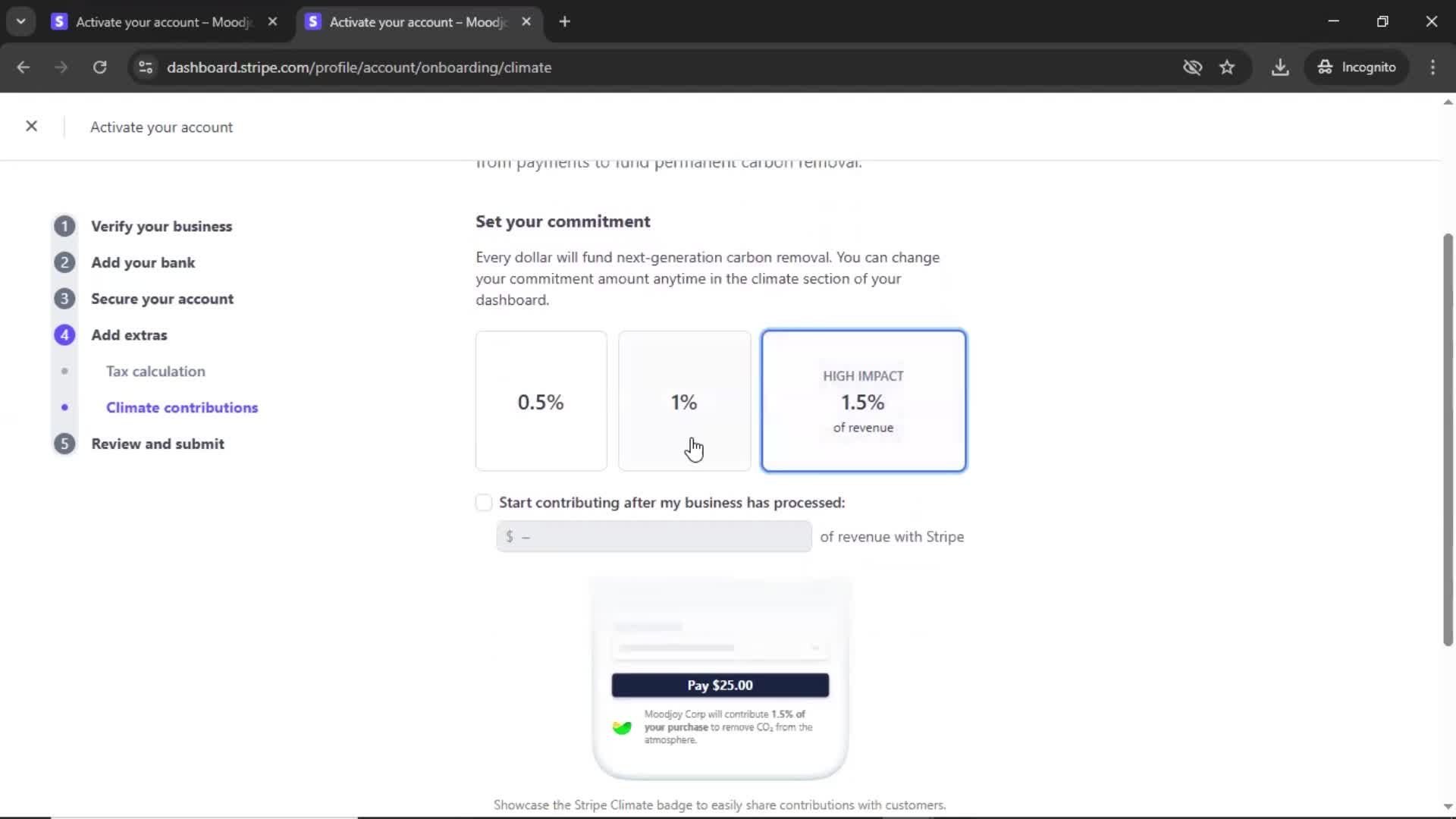Open the Chrome three-dot menu

click(x=1432, y=67)
